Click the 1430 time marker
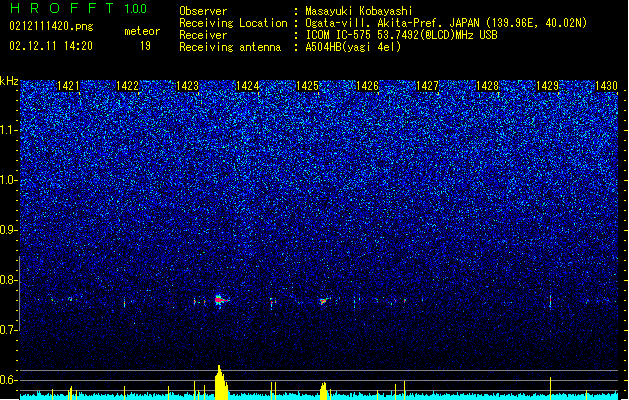This screenshot has height=400, width=629. tap(606, 86)
